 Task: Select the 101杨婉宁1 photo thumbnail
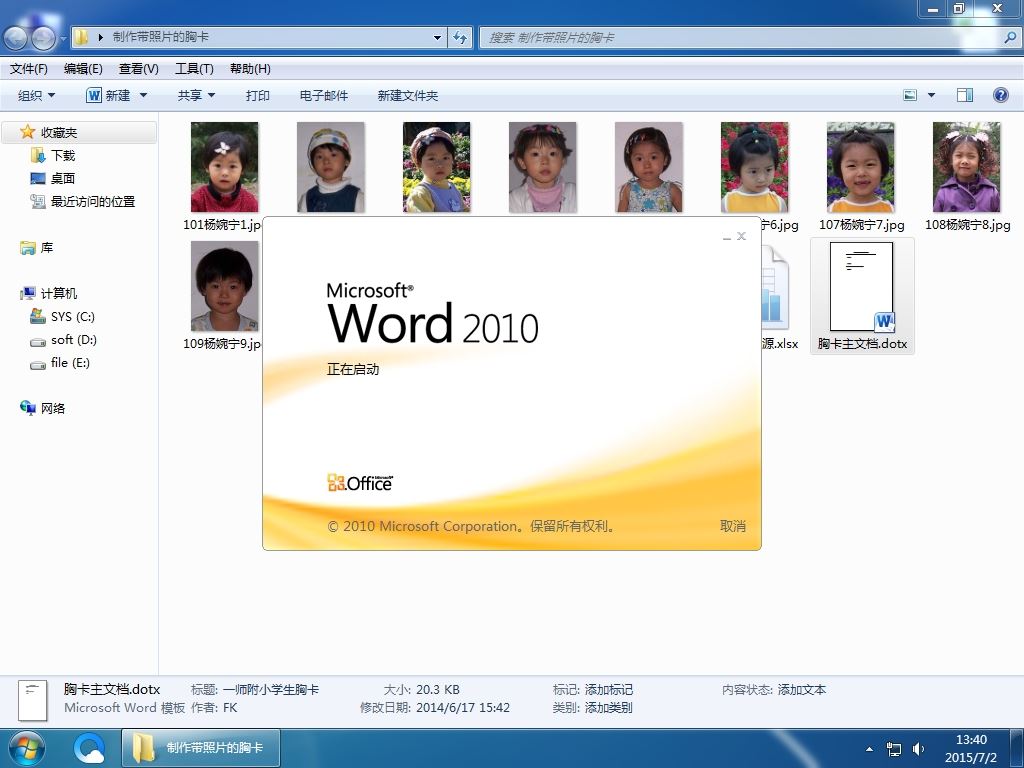[224, 167]
